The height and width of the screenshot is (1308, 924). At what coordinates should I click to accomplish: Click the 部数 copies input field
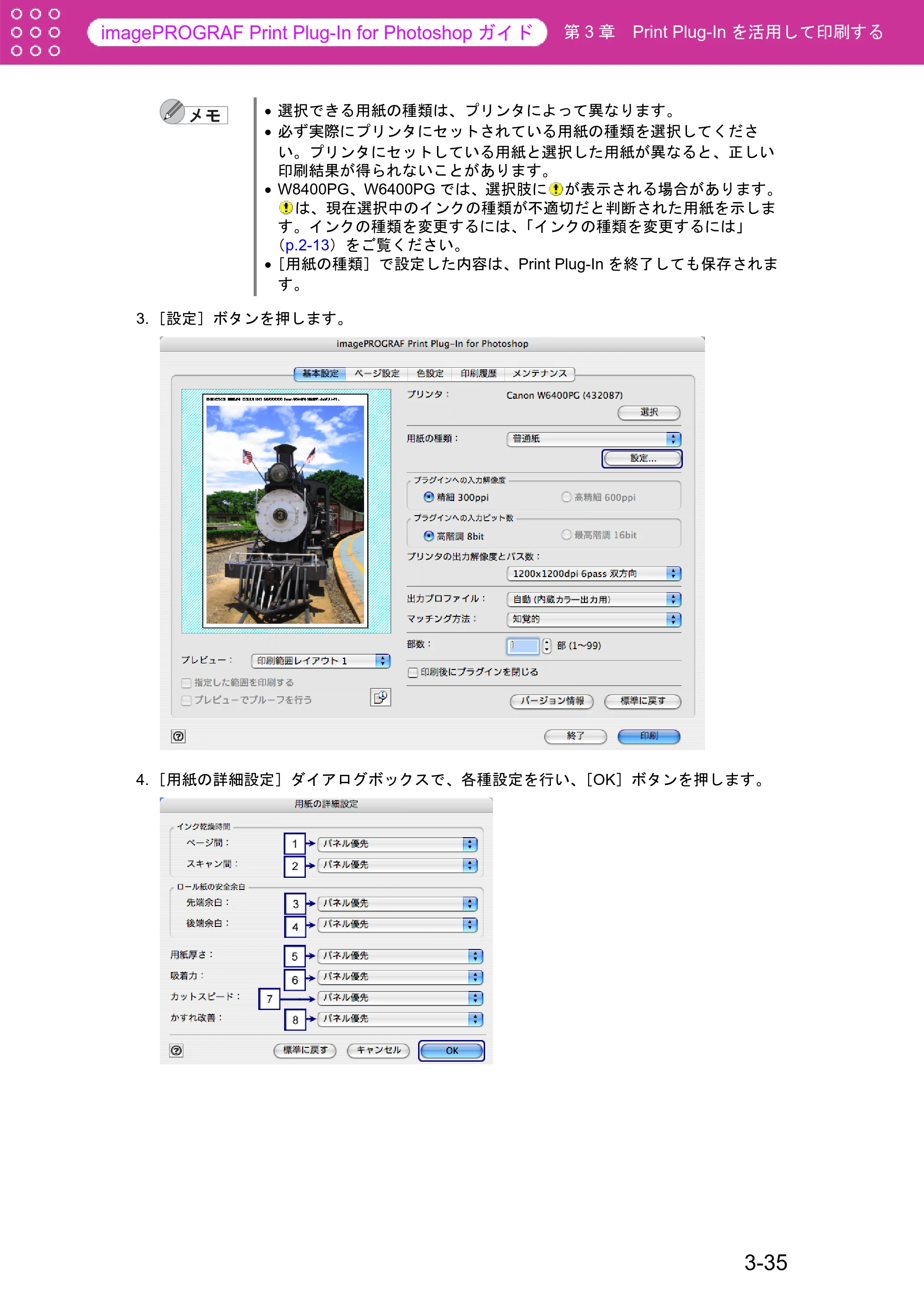pyautogui.click(x=523, y=646)
